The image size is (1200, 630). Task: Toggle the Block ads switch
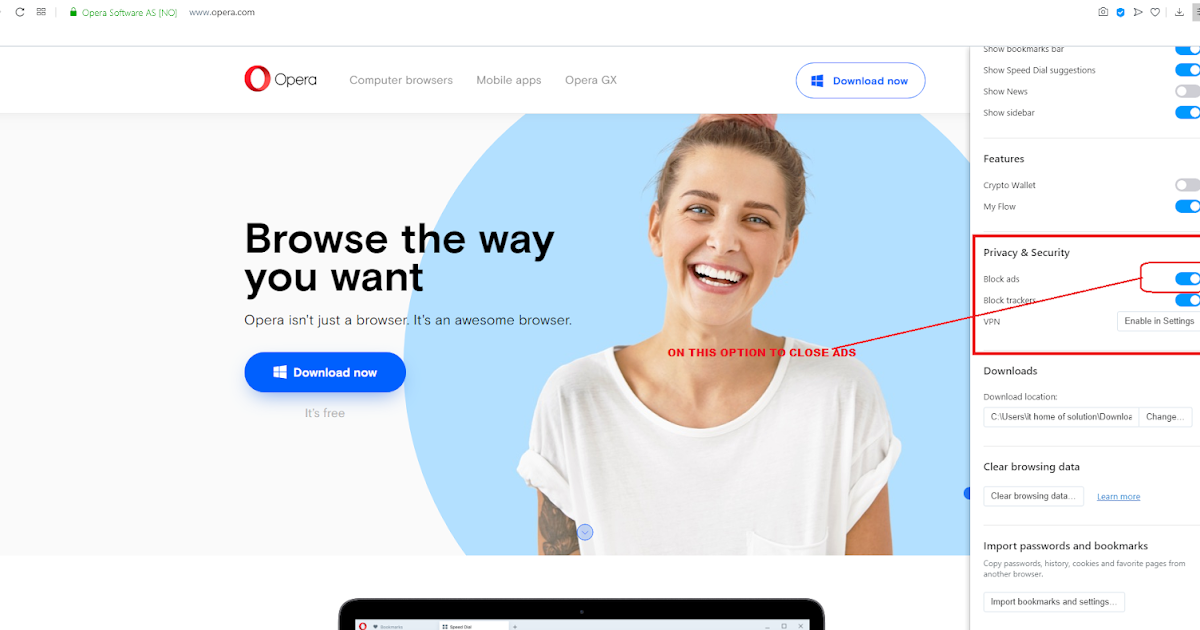tap(1187, 279)
